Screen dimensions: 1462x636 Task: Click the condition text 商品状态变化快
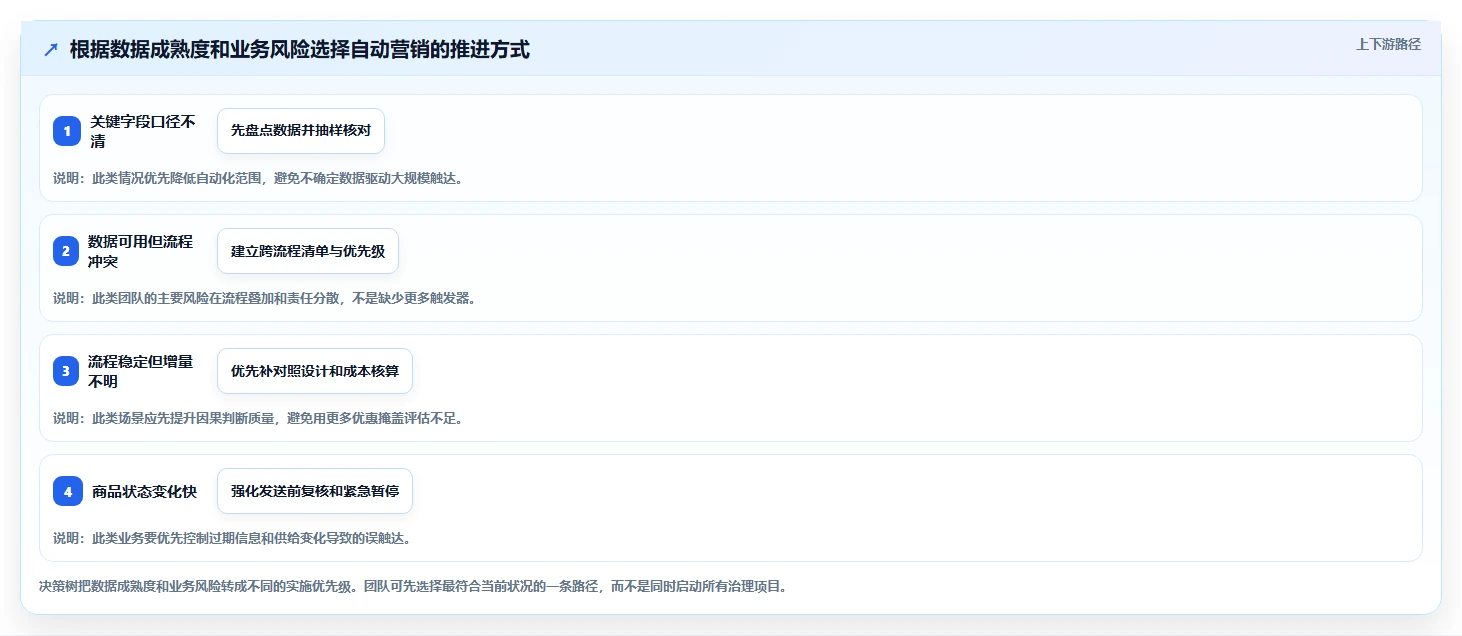point(145,491)
